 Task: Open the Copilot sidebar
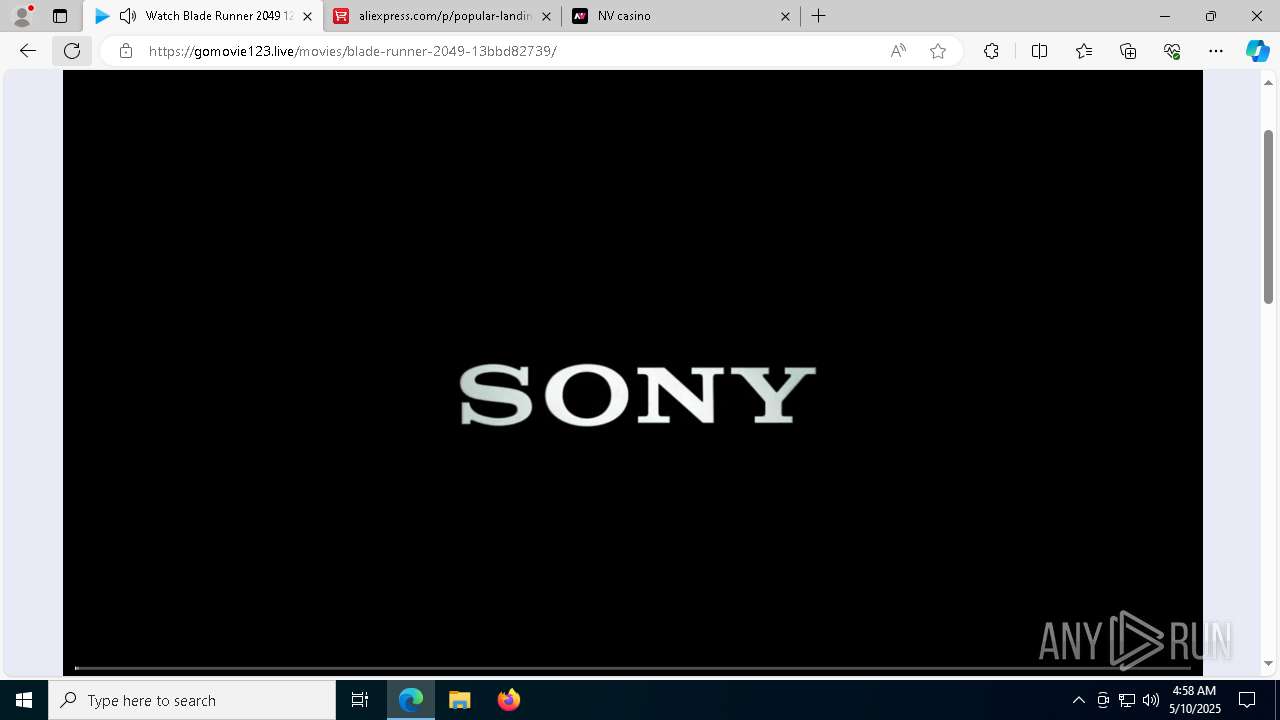point(1257,51)
